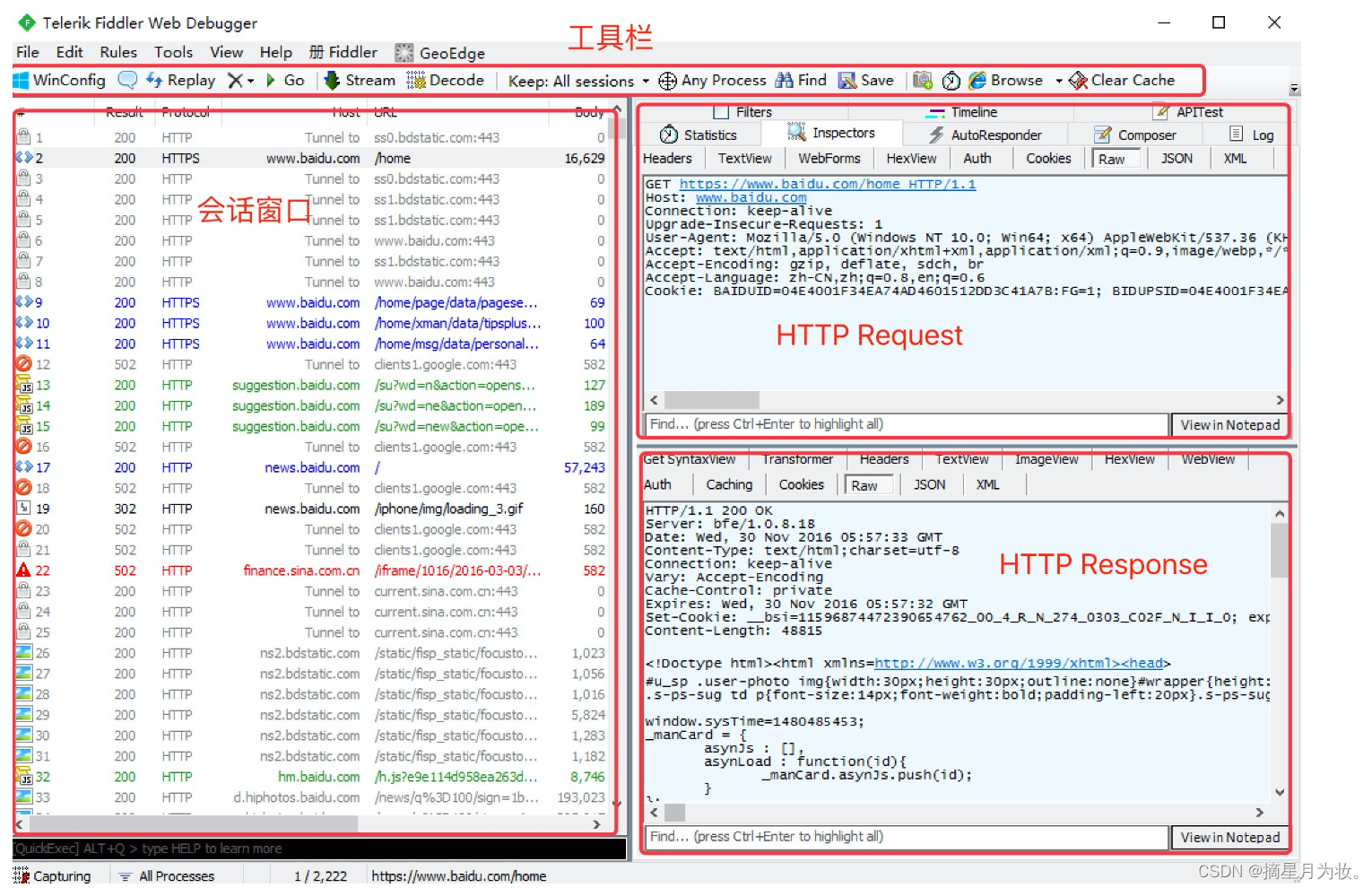The height and width of the screenshot is (888, 1372).
Task: Replay the selected session
Action: point(181,80)
